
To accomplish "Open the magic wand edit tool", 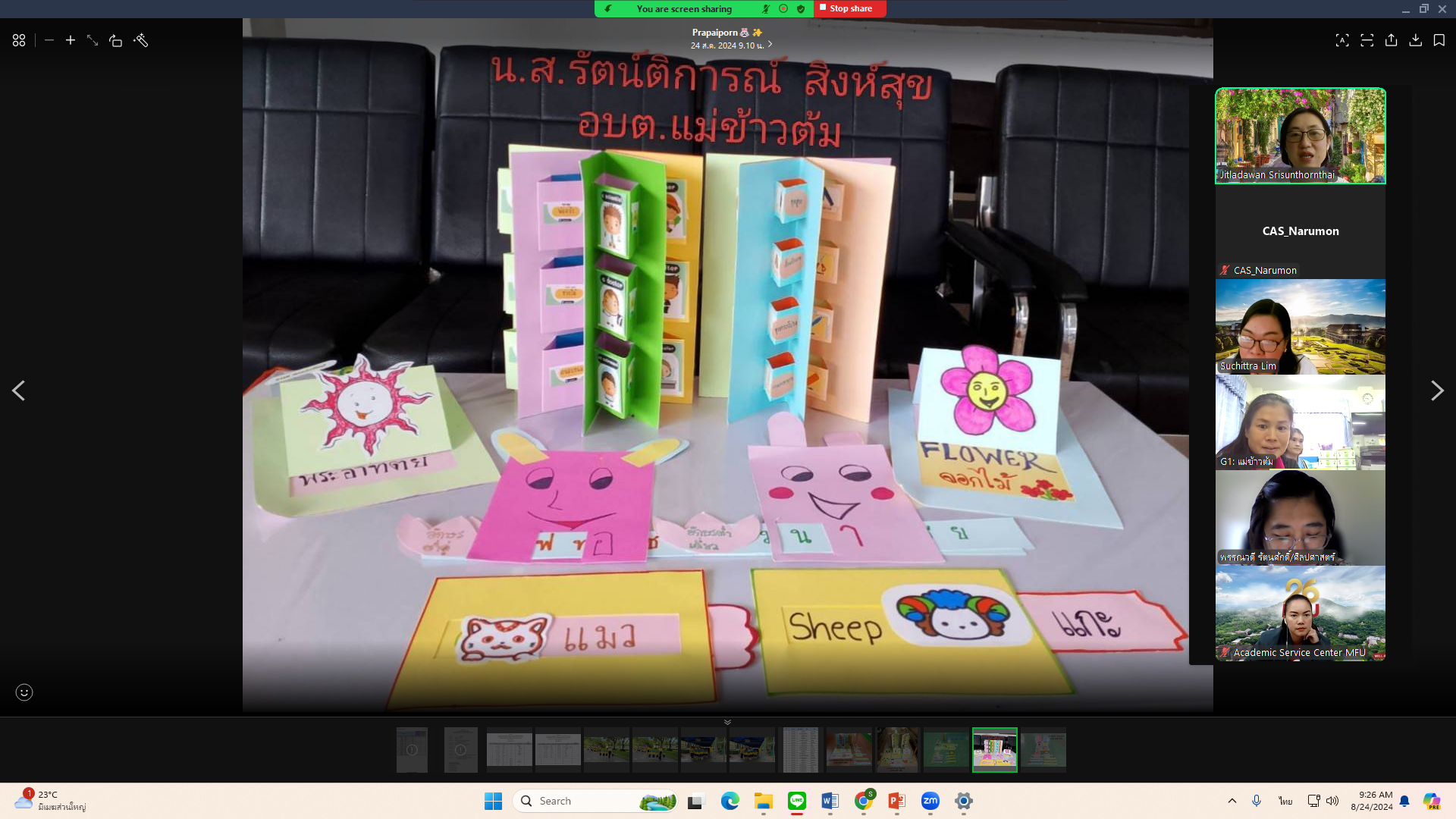I will [x=140, y=40].
